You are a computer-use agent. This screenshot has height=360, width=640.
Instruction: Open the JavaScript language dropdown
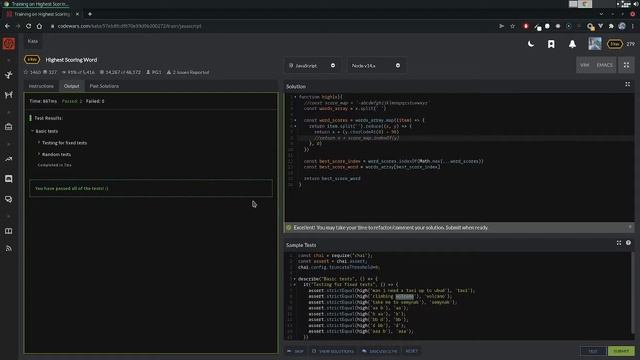tap(312, 66)
